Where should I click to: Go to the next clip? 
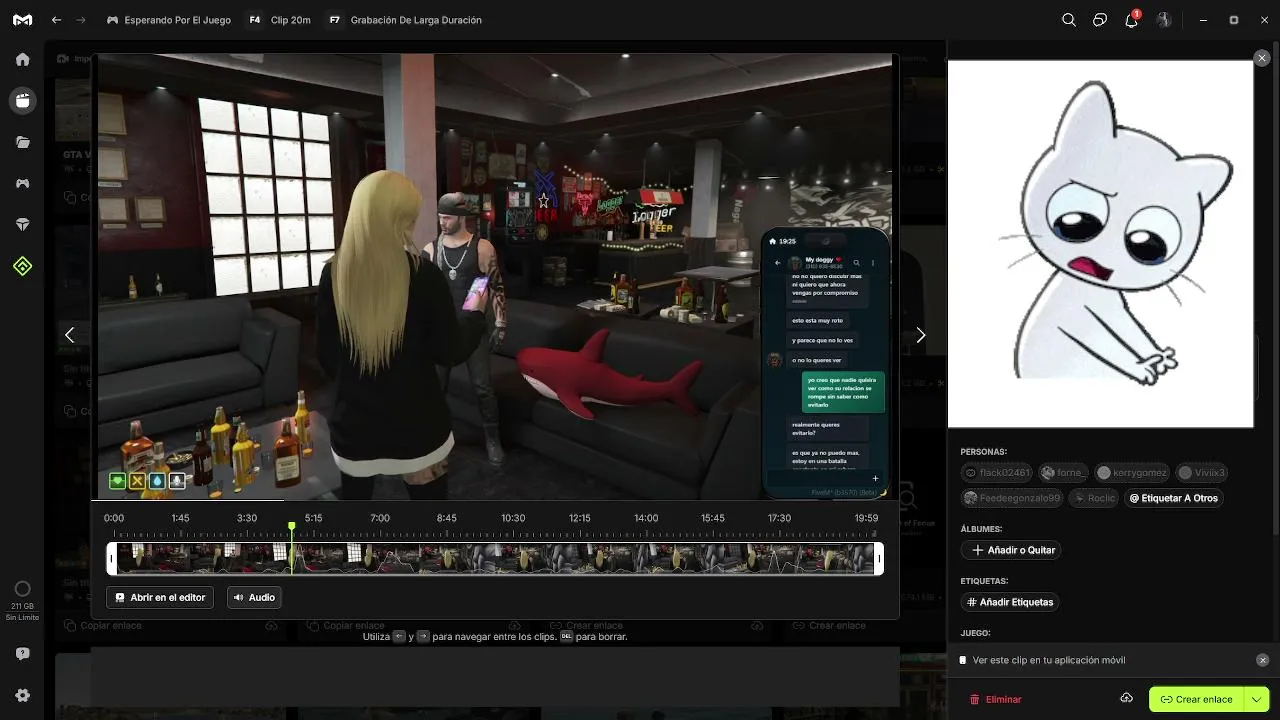tap(921, 335)
